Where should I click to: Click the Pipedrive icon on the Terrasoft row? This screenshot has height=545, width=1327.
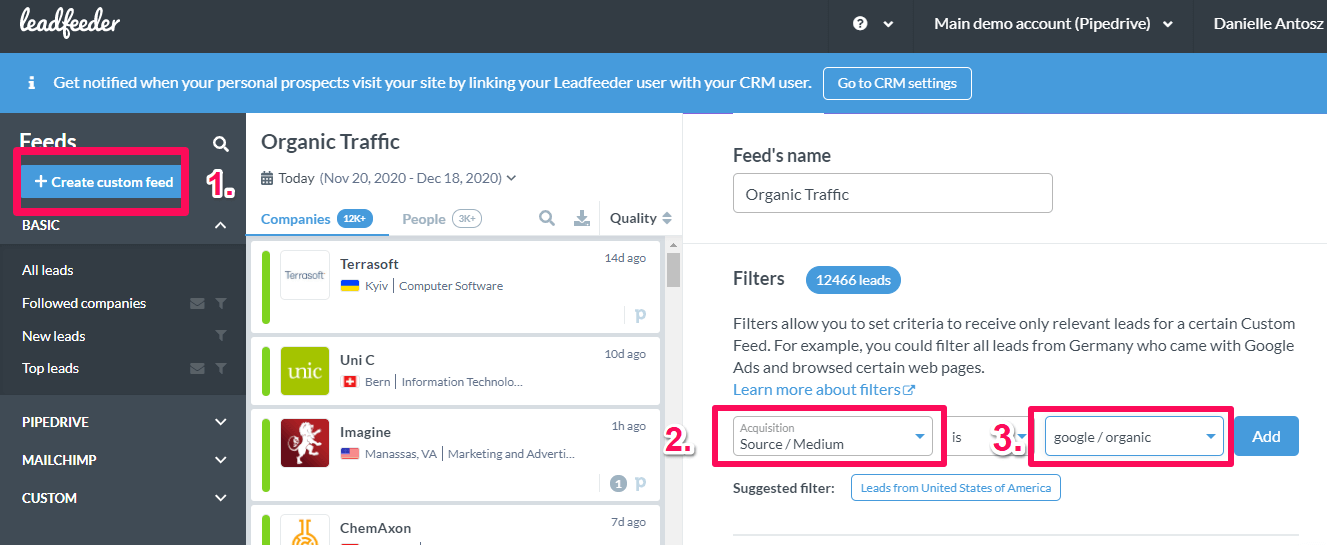click(x=640, y=315)
